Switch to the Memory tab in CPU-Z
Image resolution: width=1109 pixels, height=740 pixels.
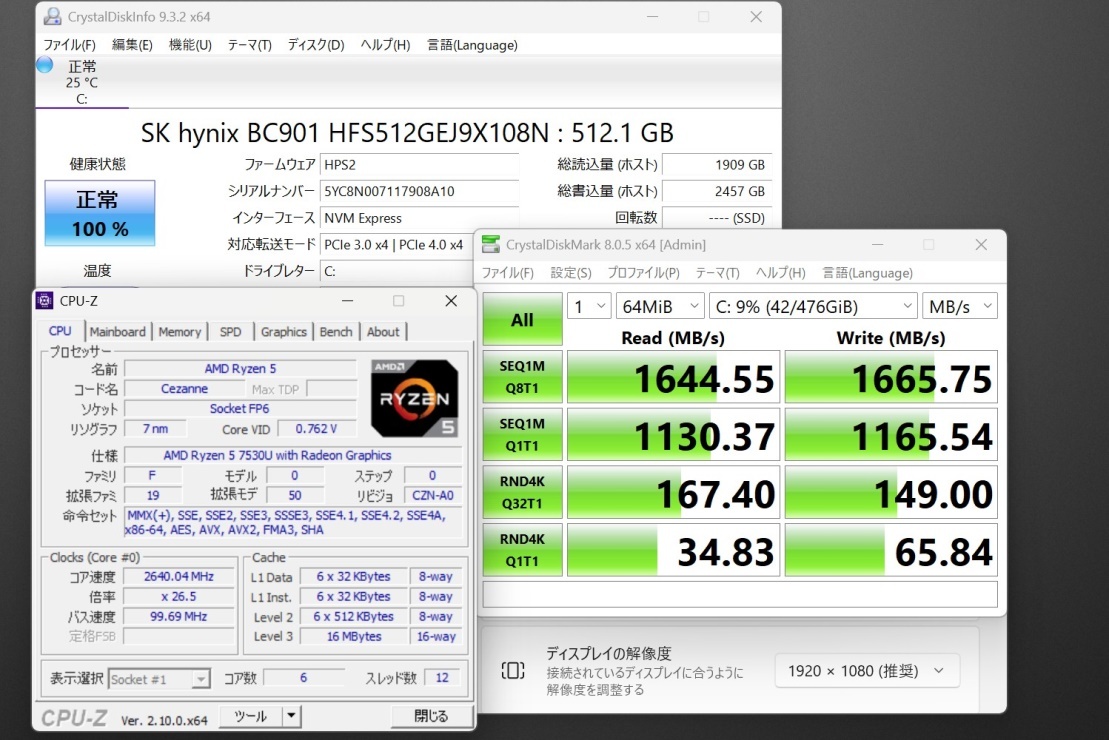(x=180, y=331)
